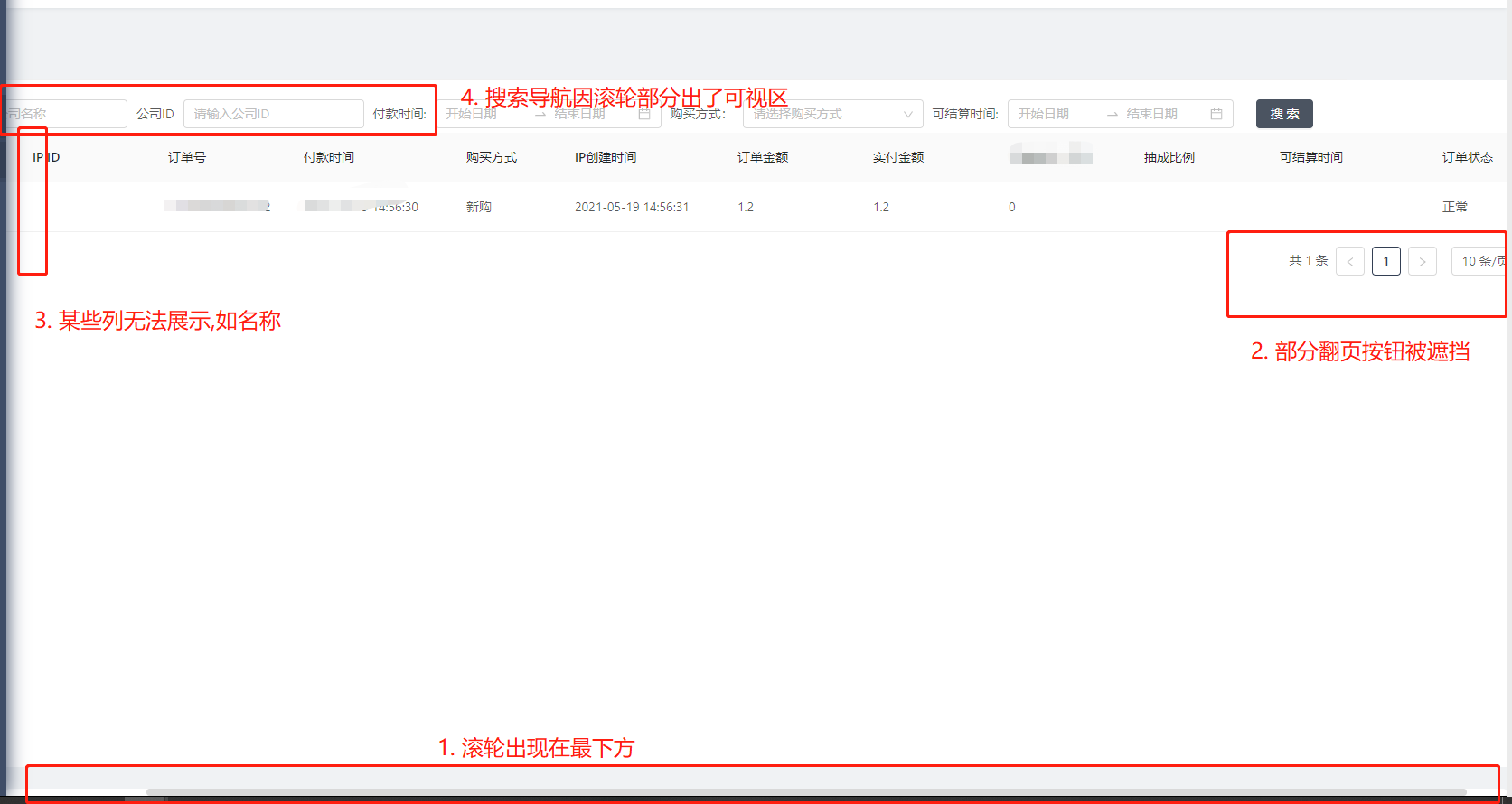Go to the previous page arrow

1350,261
